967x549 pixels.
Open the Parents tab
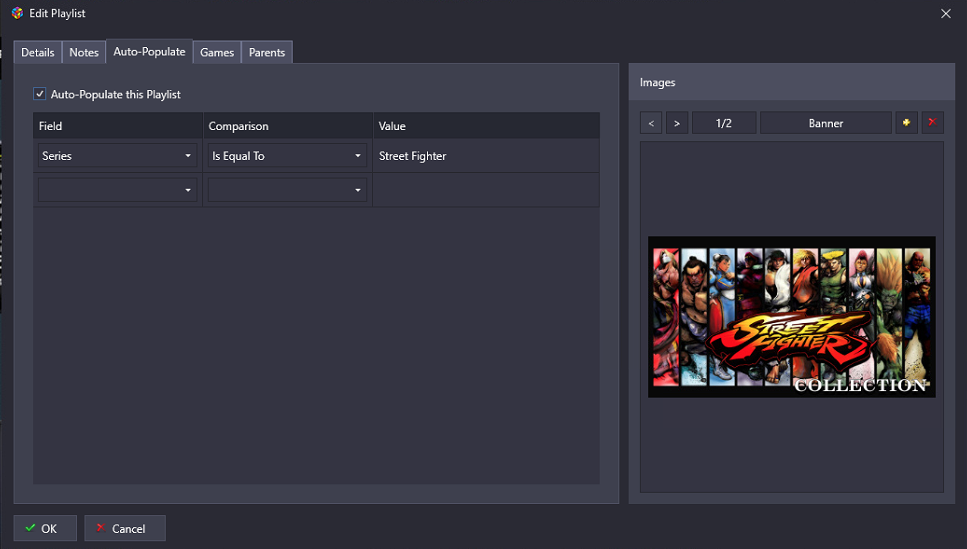pyautogui.click(x=267, y=52)
